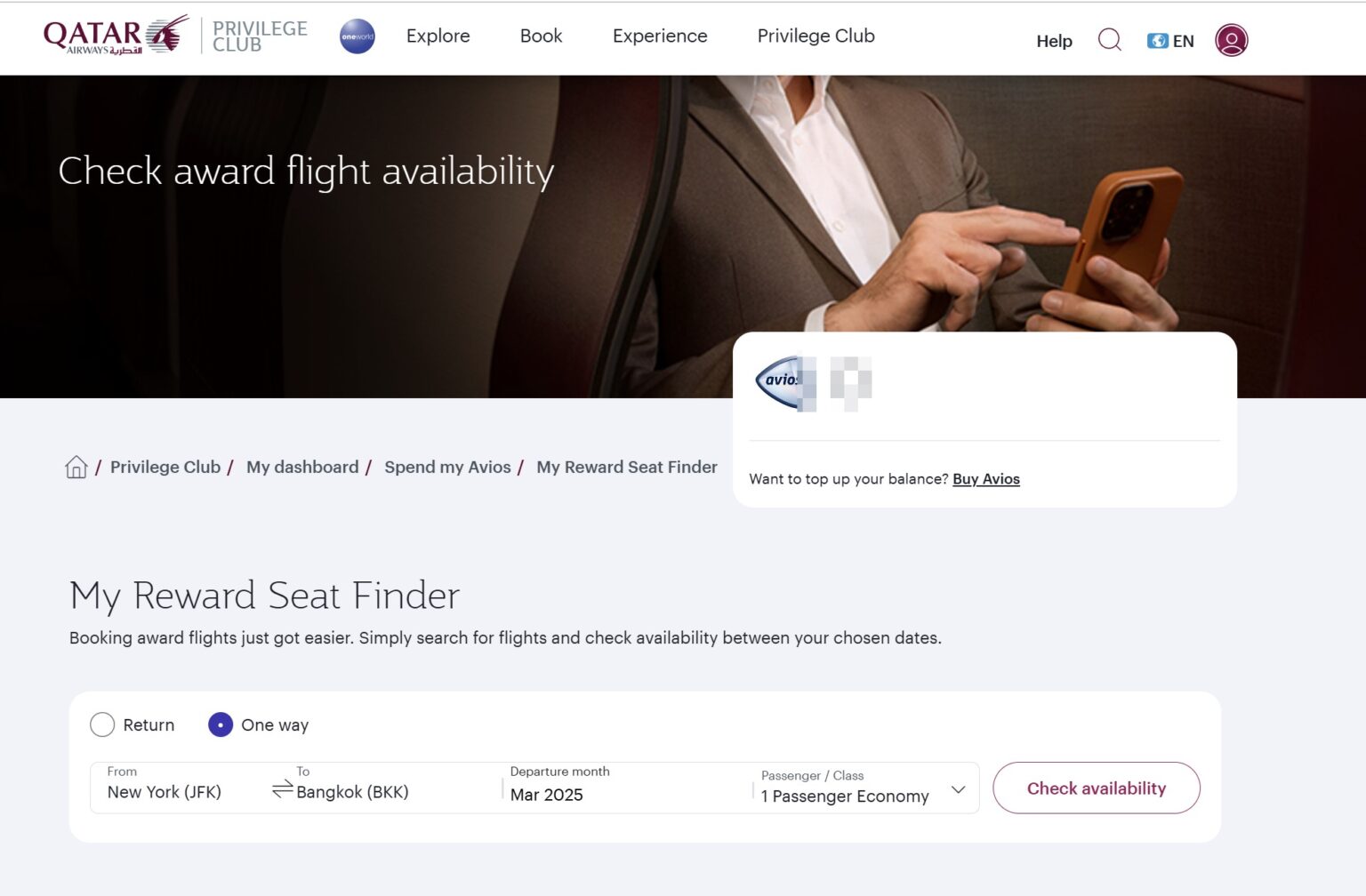The width and height of the screenshot is (1366, 896).
Task: Select the One way trip option
Action: pos(220,724)
